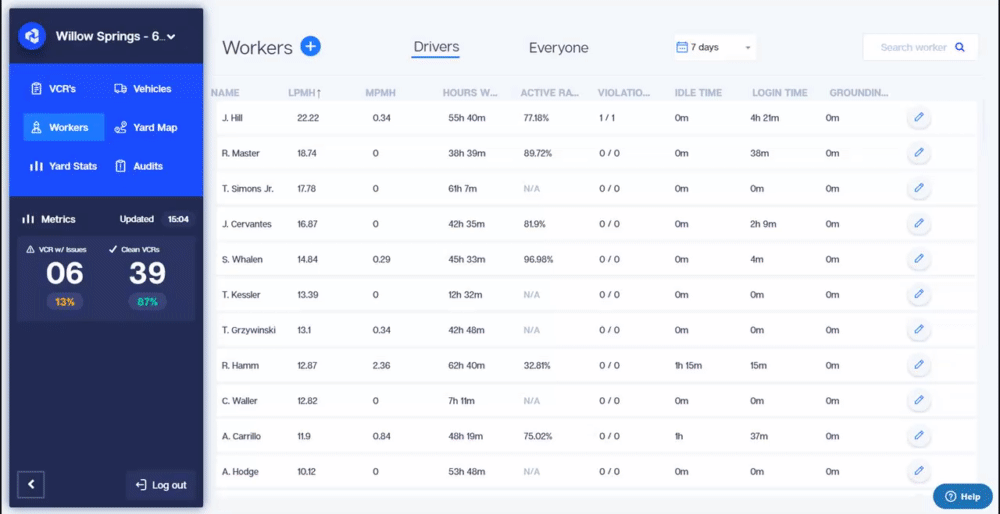Click C. Waller's LPMH value 12.82

[x=307, y=401]
